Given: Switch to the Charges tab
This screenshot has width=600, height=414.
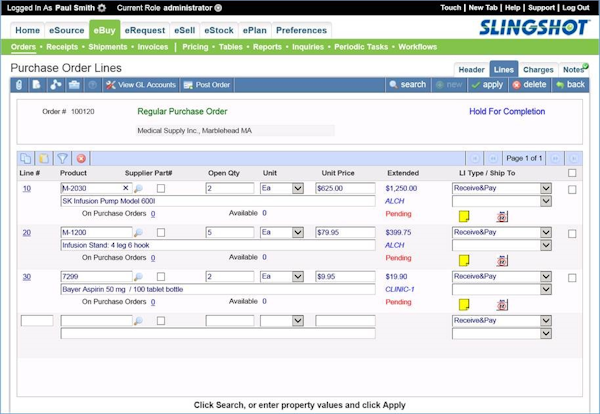Looking at the screenshot, I should (538, 70).
